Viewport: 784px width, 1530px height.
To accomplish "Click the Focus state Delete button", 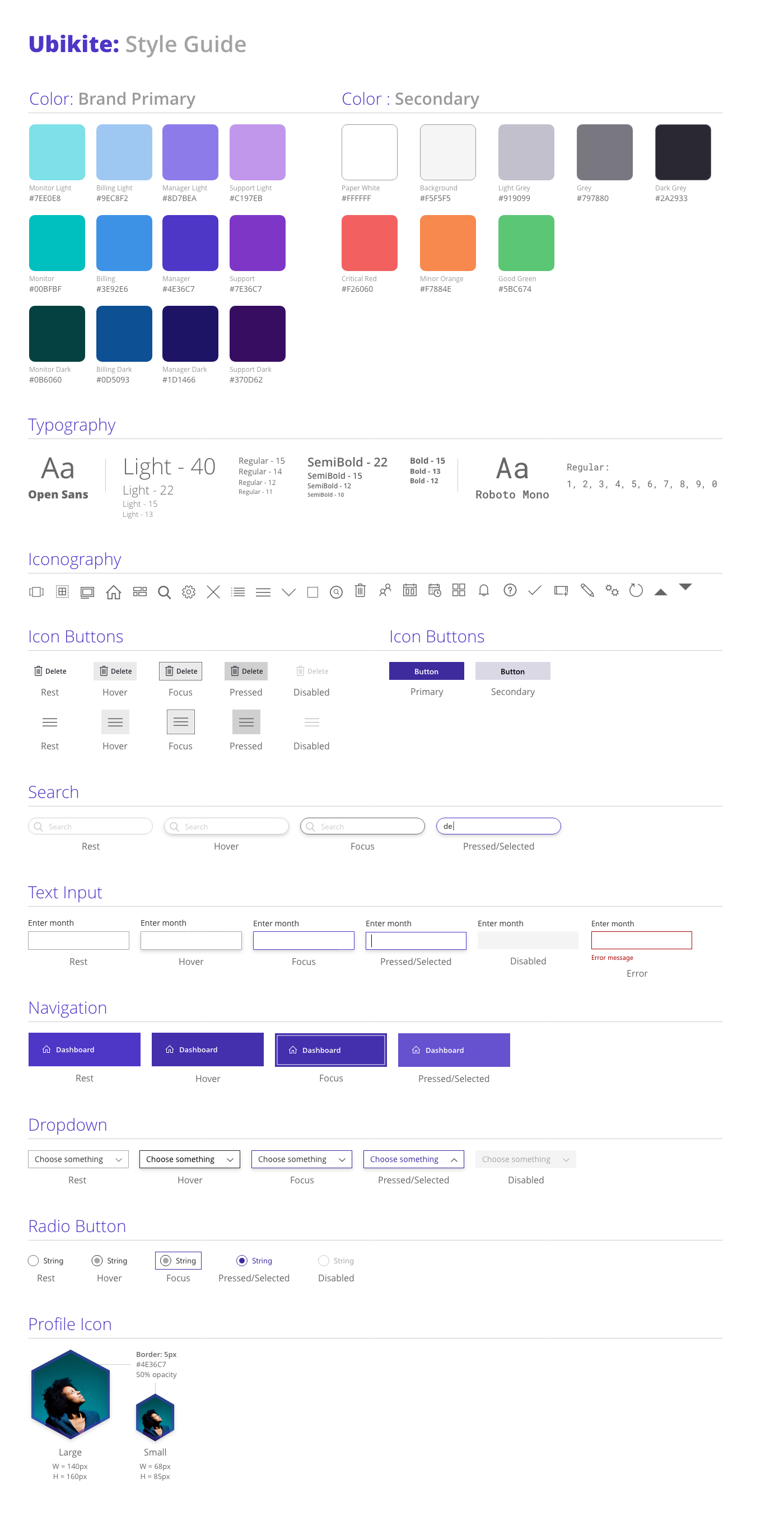I will coord(180,671).
